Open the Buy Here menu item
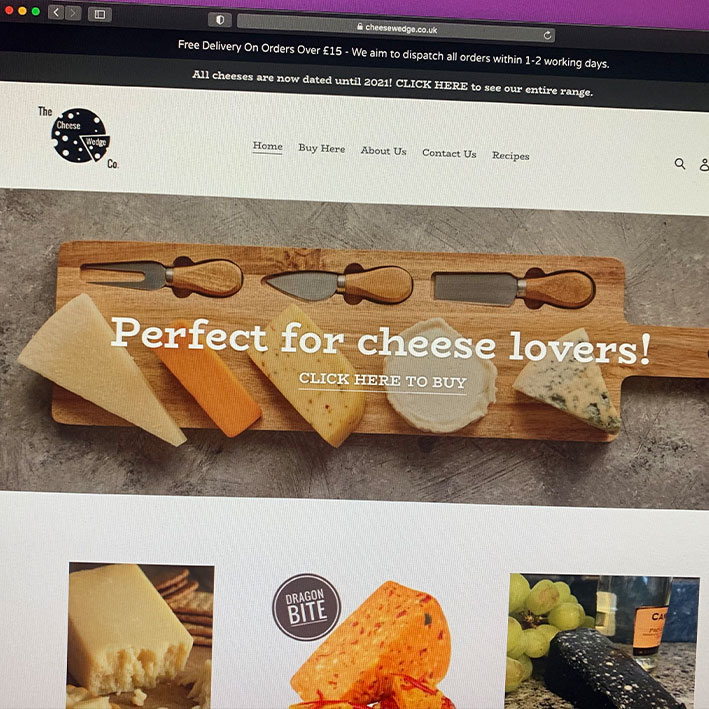The height and width of the screenshot is (709, 709). (x=321, y=148)
